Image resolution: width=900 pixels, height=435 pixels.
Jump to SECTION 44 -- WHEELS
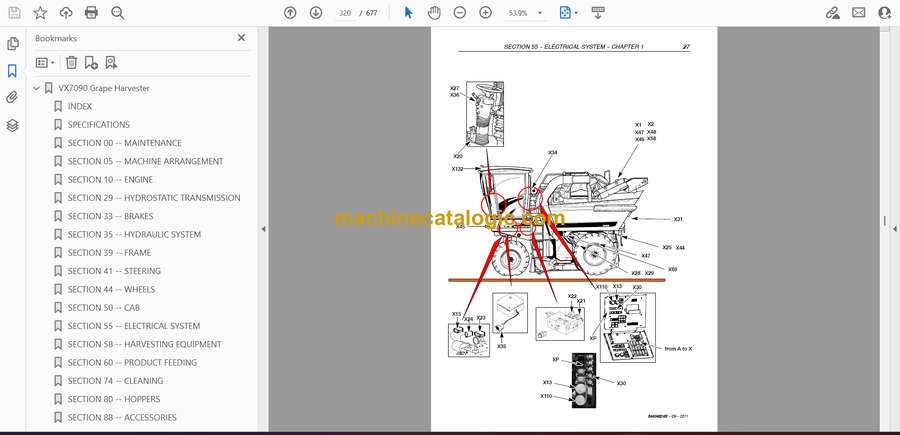coord(111,289)
